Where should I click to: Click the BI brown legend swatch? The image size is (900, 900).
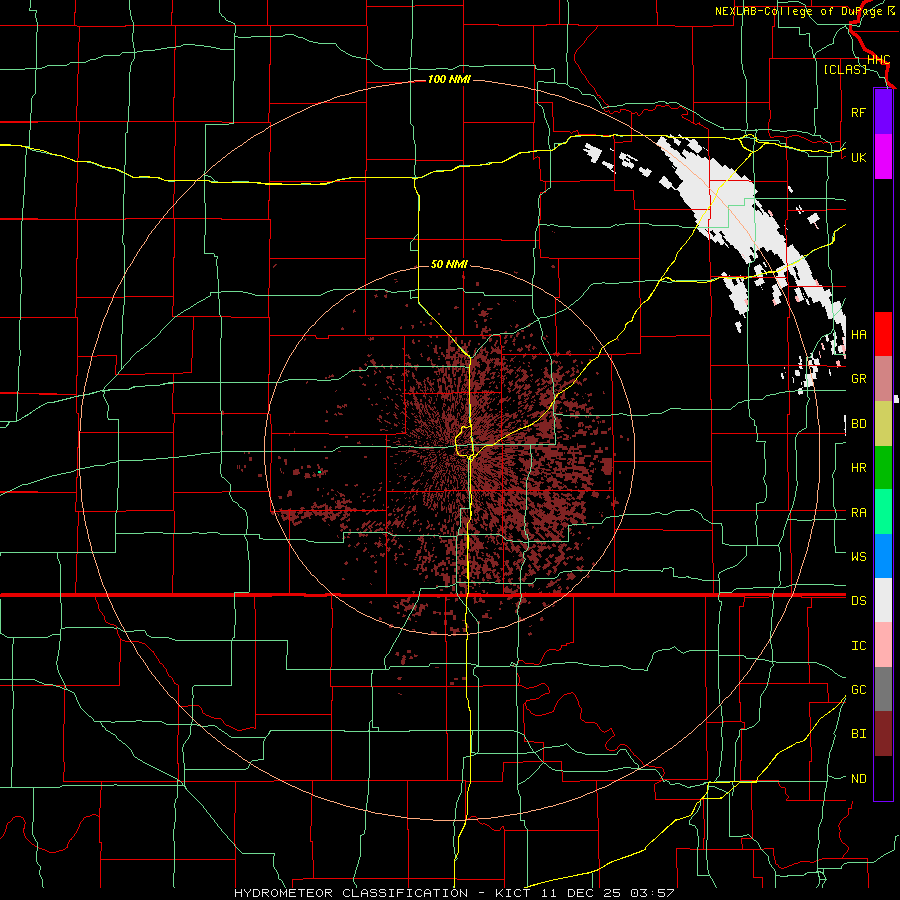point(883,734)
